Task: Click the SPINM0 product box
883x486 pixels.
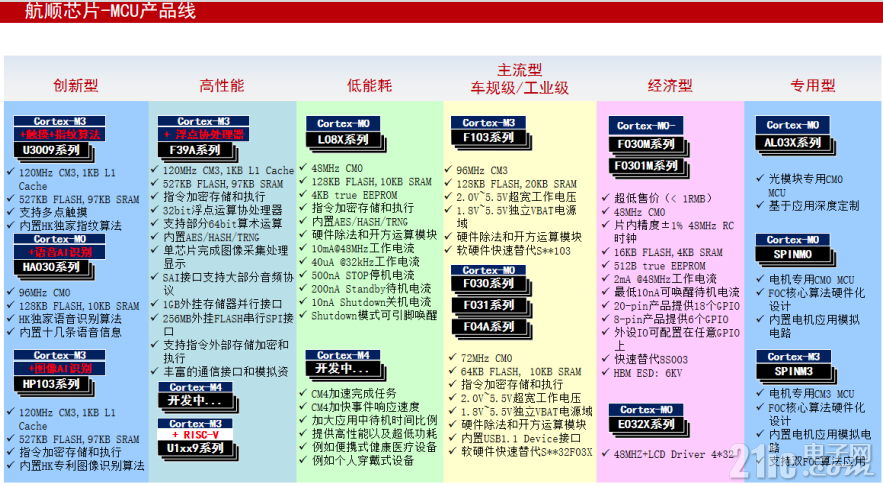Action: pyautogui.click(x=793, y=255)
